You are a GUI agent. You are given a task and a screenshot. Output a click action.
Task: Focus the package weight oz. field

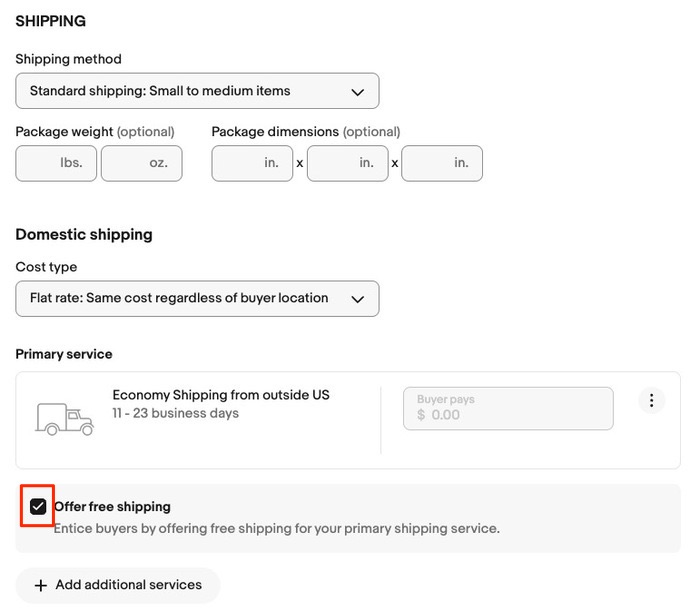[141, 163]
